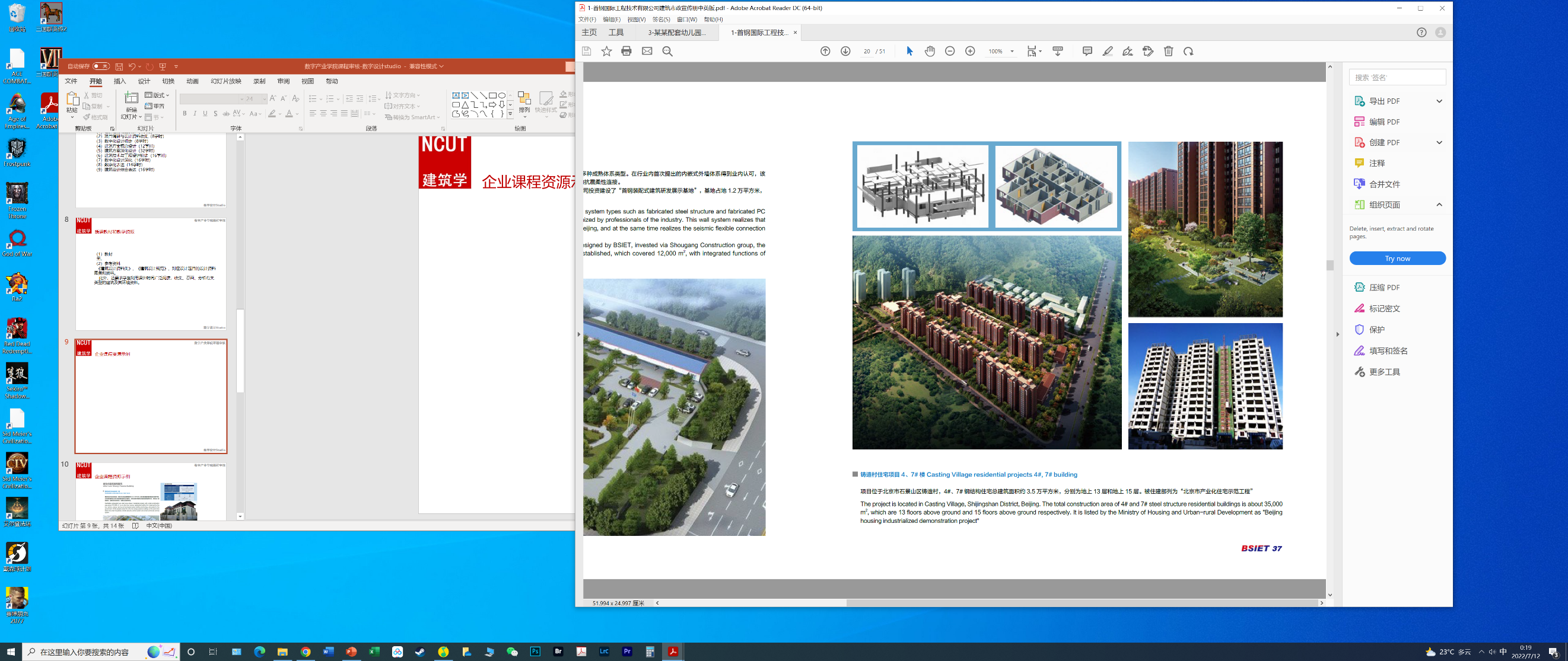The height and width of the screenshot is (661, 1568).
Task: Expand the 导出 PDF section chevron
Action: tap(1439, 101)
